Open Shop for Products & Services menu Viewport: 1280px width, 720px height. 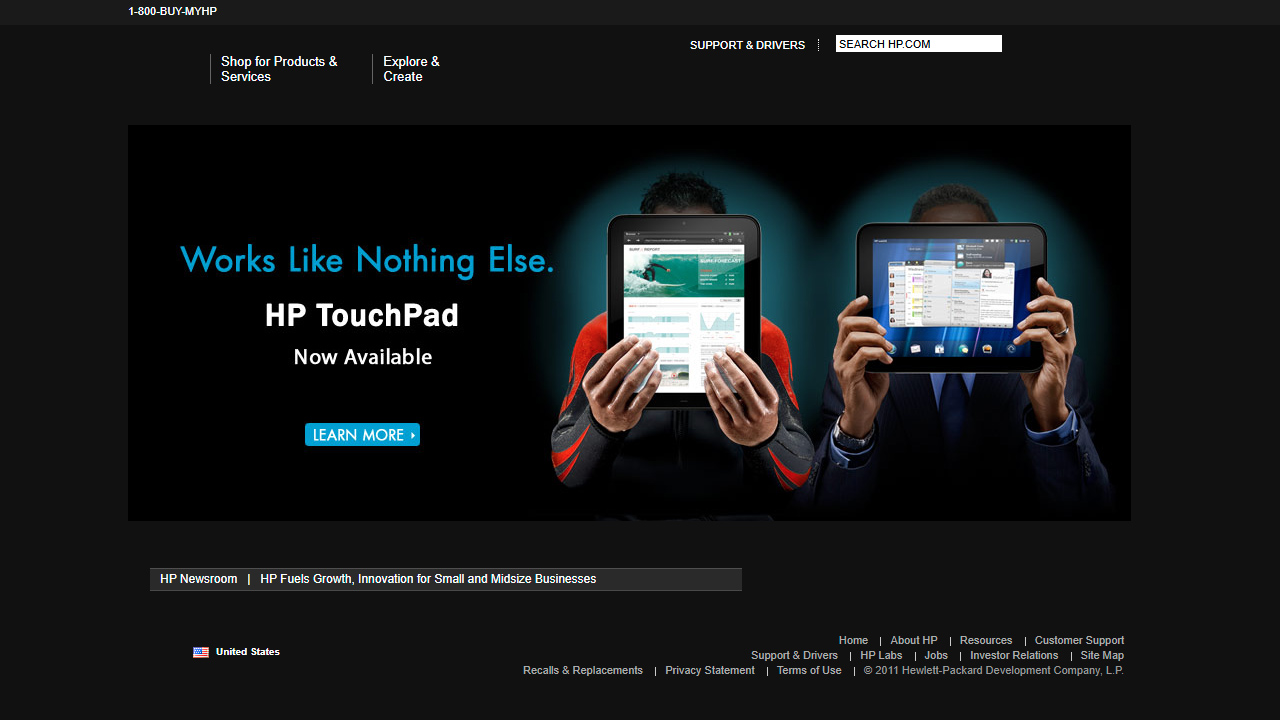[x=279, y=69]
